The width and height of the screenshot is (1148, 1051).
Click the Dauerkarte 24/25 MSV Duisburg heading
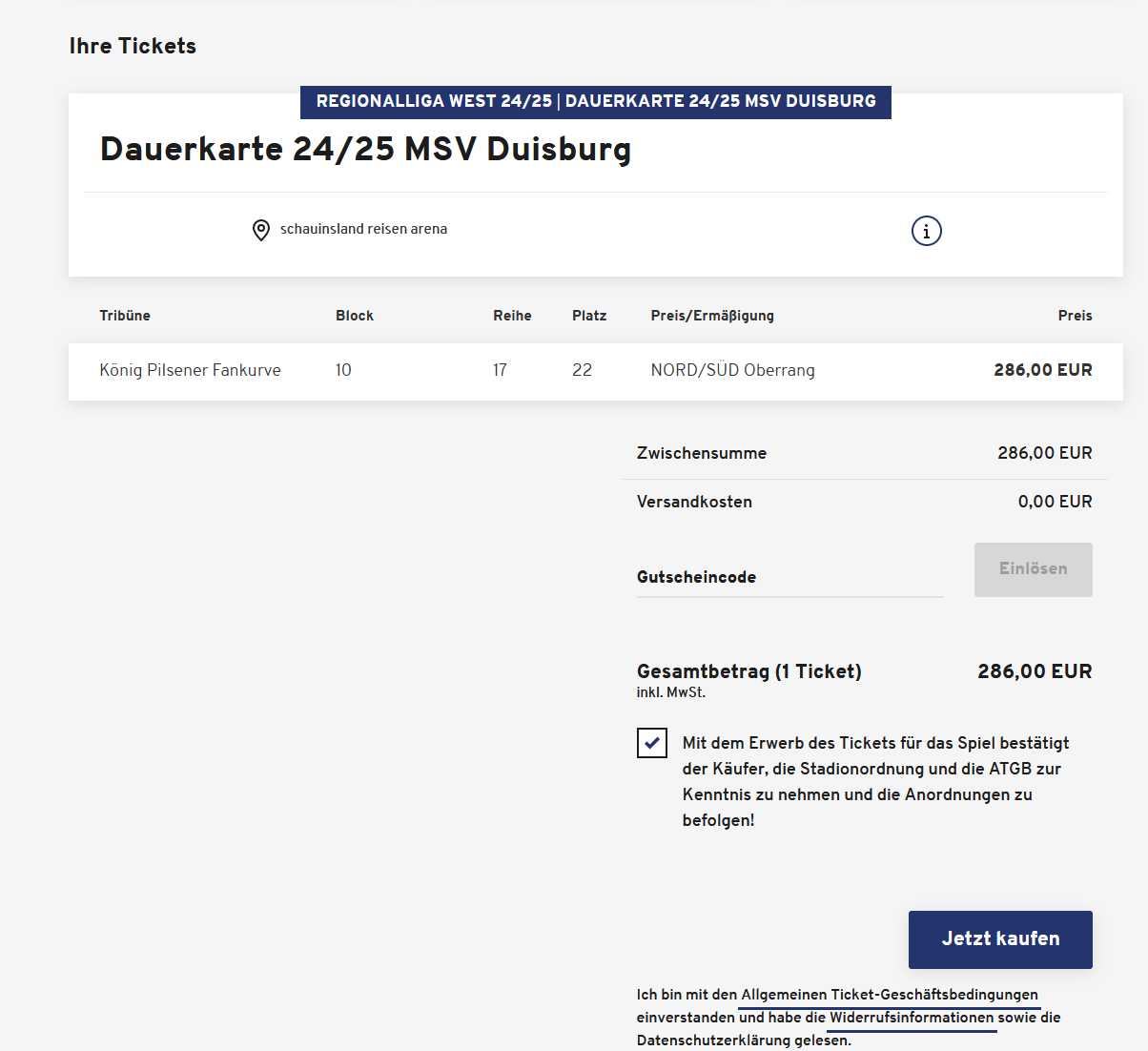[x=365, y=149]
